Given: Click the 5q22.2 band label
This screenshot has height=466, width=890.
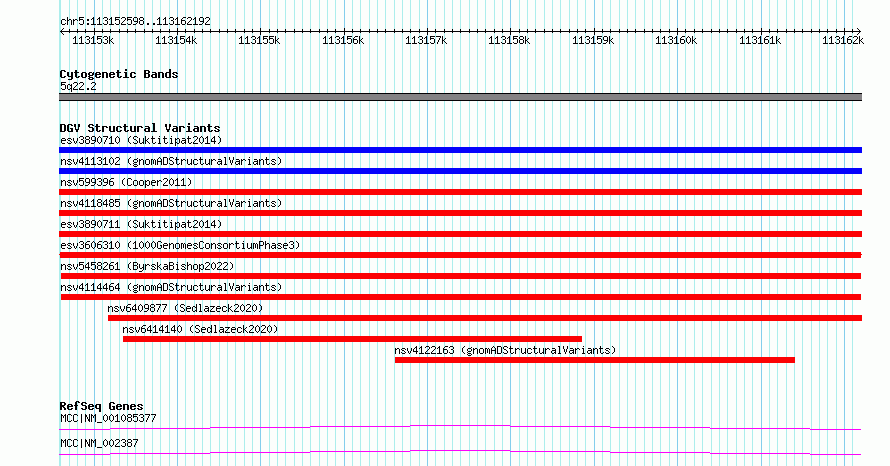Looking at the screenshot, I should coord(78,86).
